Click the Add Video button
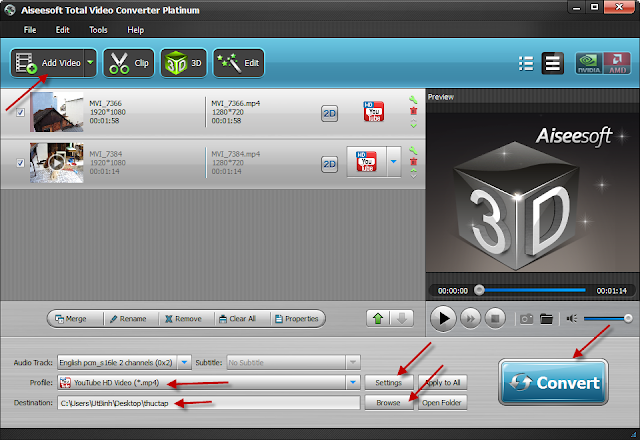This screenshot has height=440, width=640. click(x=47, y=63)
